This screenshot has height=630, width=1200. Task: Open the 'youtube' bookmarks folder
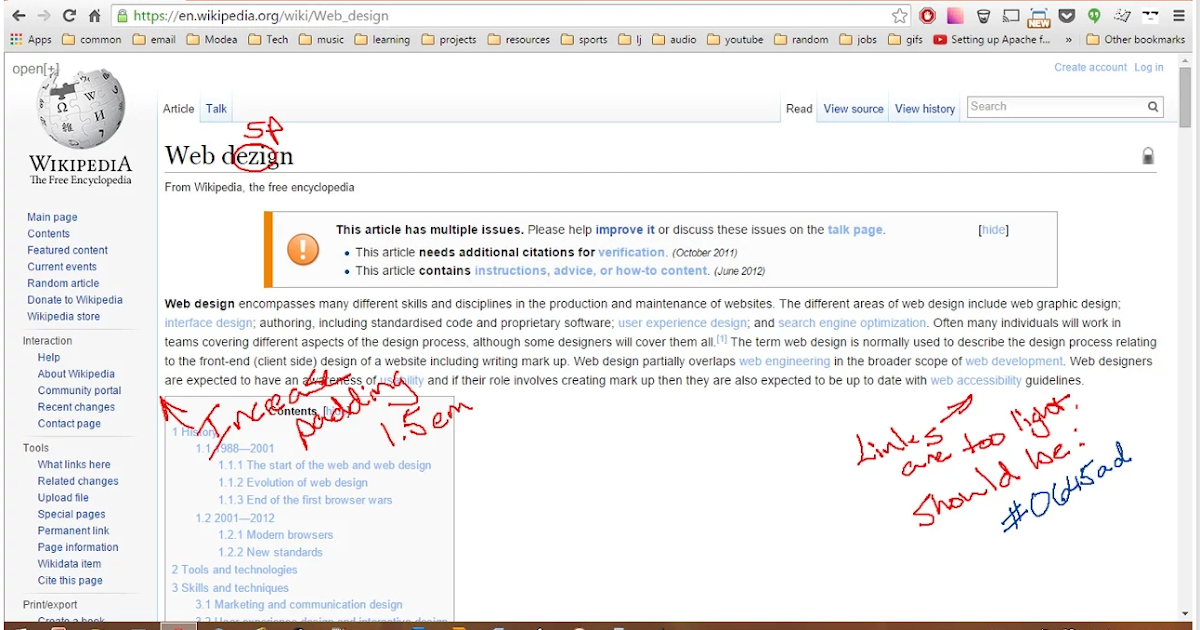tap(734, 40)
